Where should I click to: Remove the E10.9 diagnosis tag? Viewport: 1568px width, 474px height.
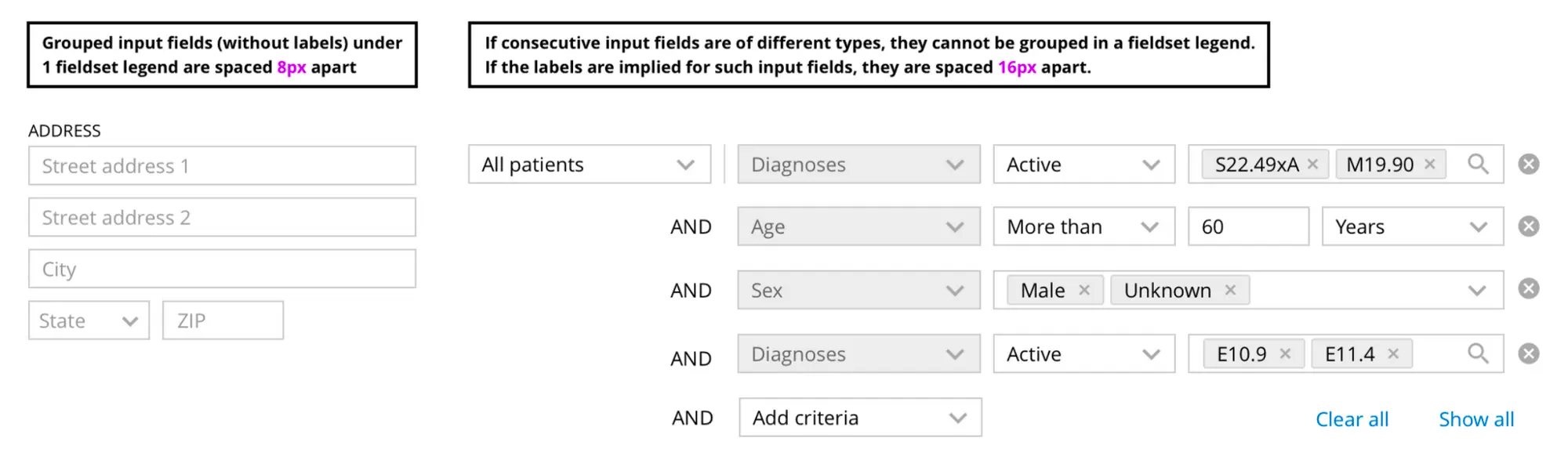(x=1285, y=354)
